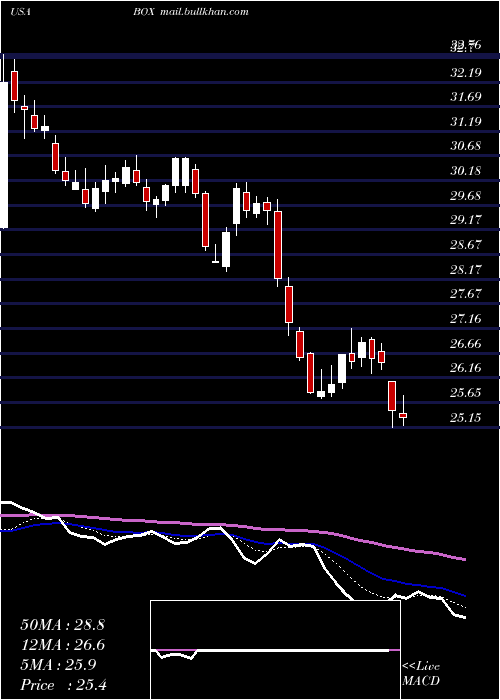Click the last small red candlestick near 25.4
Viewport: 500px width, 700px height.
pyautogui.click(x=403, y=415)
